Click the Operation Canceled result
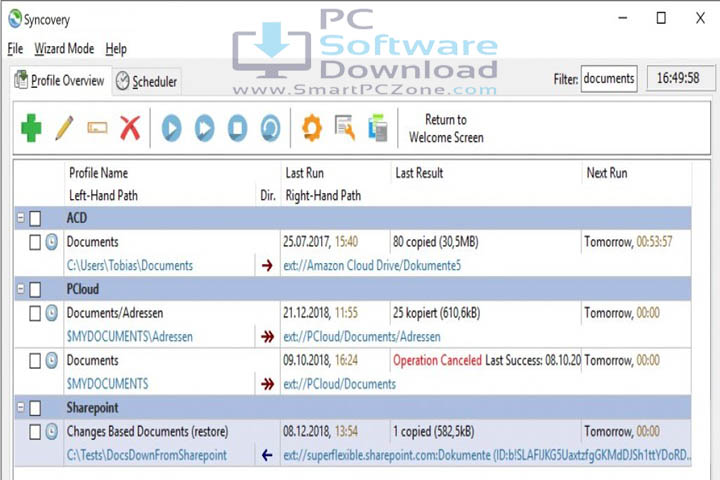Image resolution: width=720 pixels, height=480 pixels. (x=437, y=361)
